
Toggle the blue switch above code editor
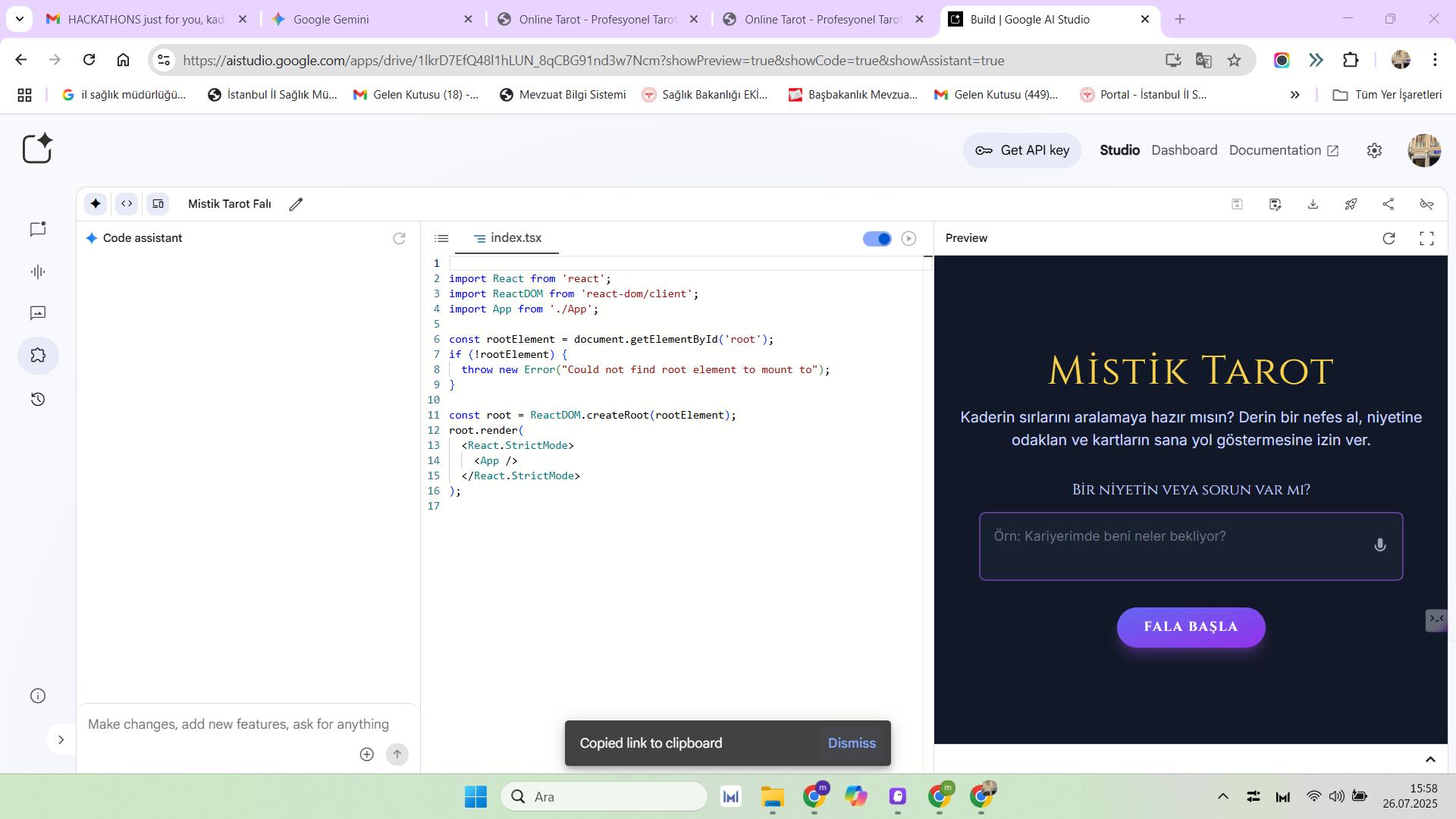pyautogui.click(x=877, y=239)
